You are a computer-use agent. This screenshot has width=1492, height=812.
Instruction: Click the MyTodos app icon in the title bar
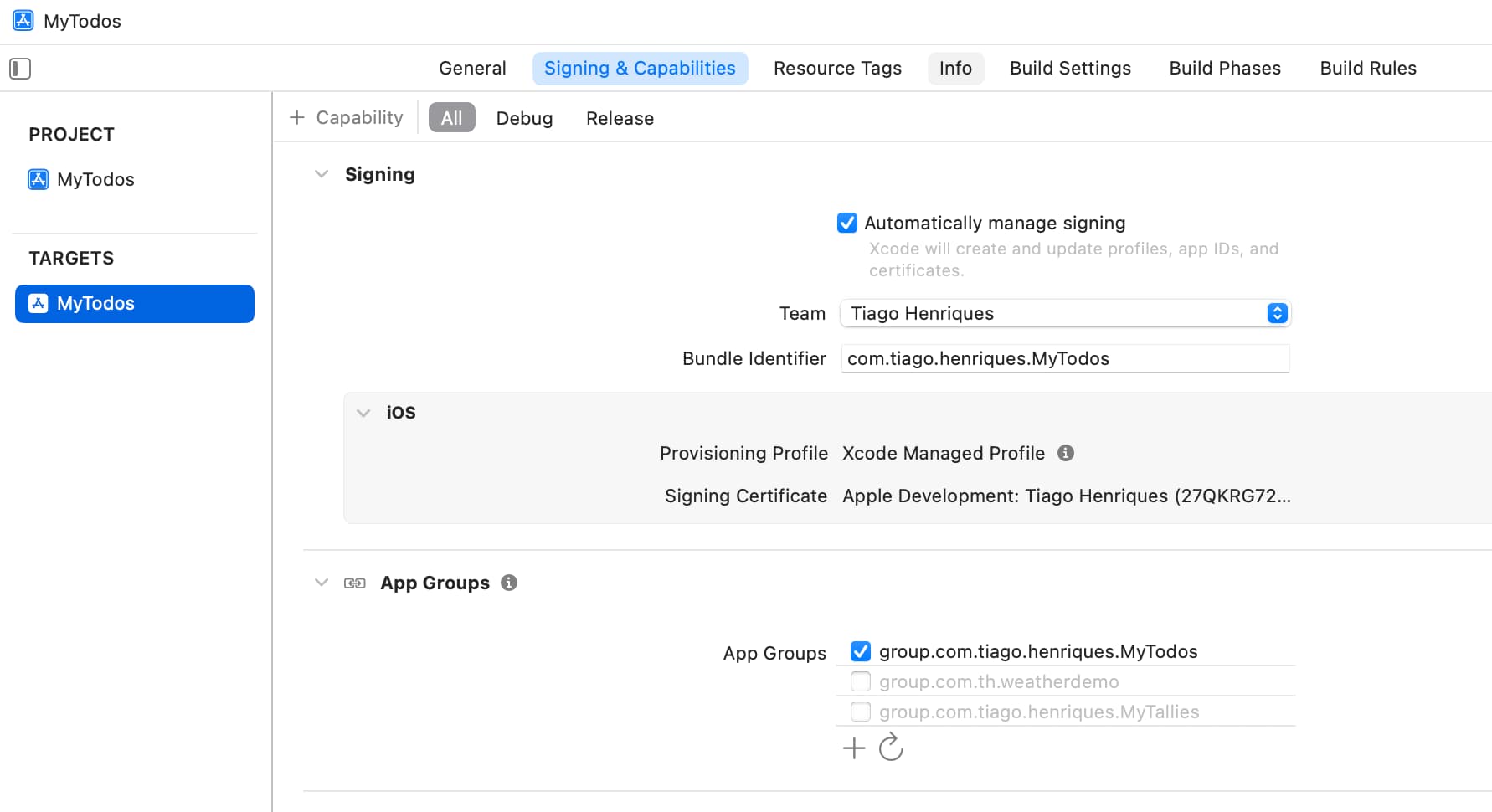point(23,21)
